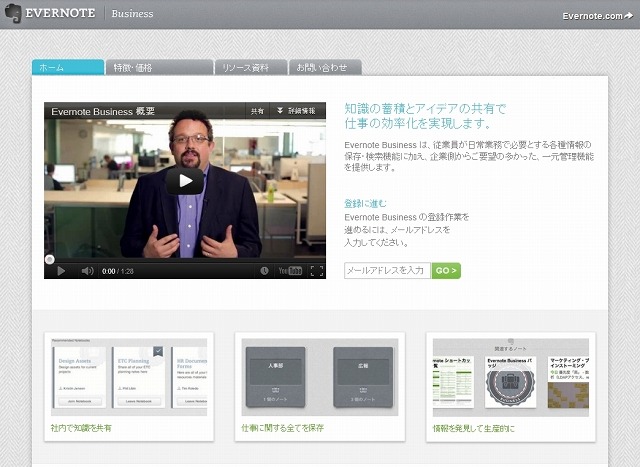Open the video on YouTube via its logo
Viewport: 640px width, 467px height.
pos(290,271)
